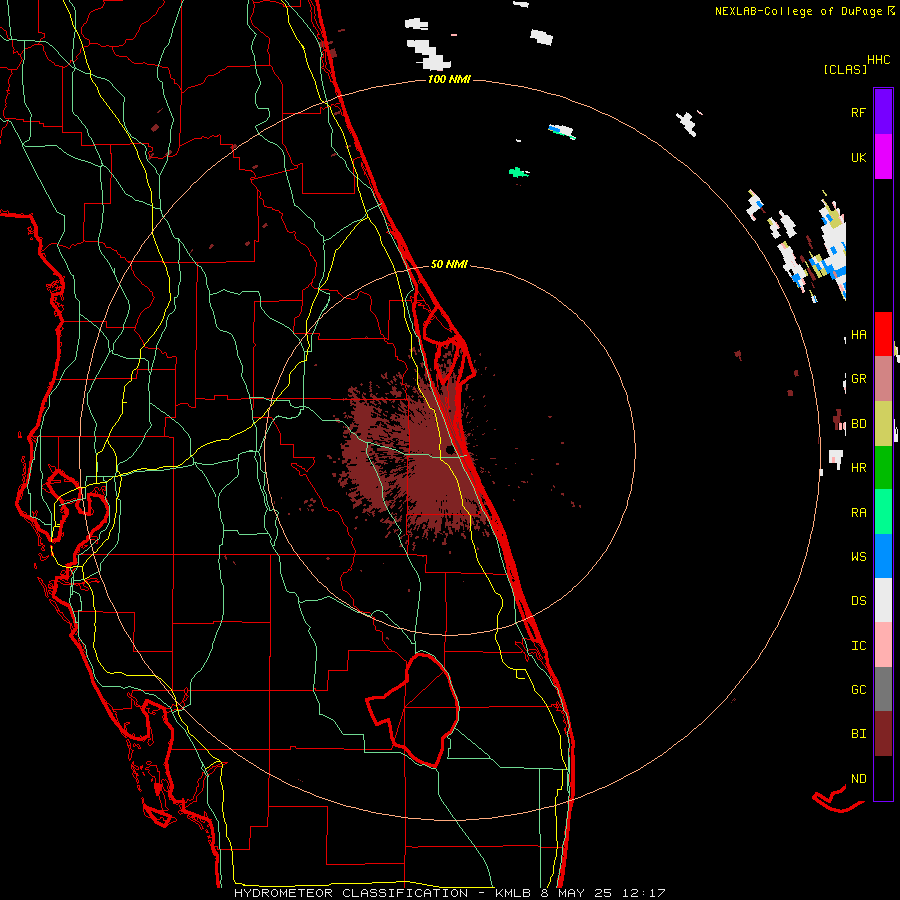900x900 pixels.
Task: Click the ND legend label
Action: point(858,779)
